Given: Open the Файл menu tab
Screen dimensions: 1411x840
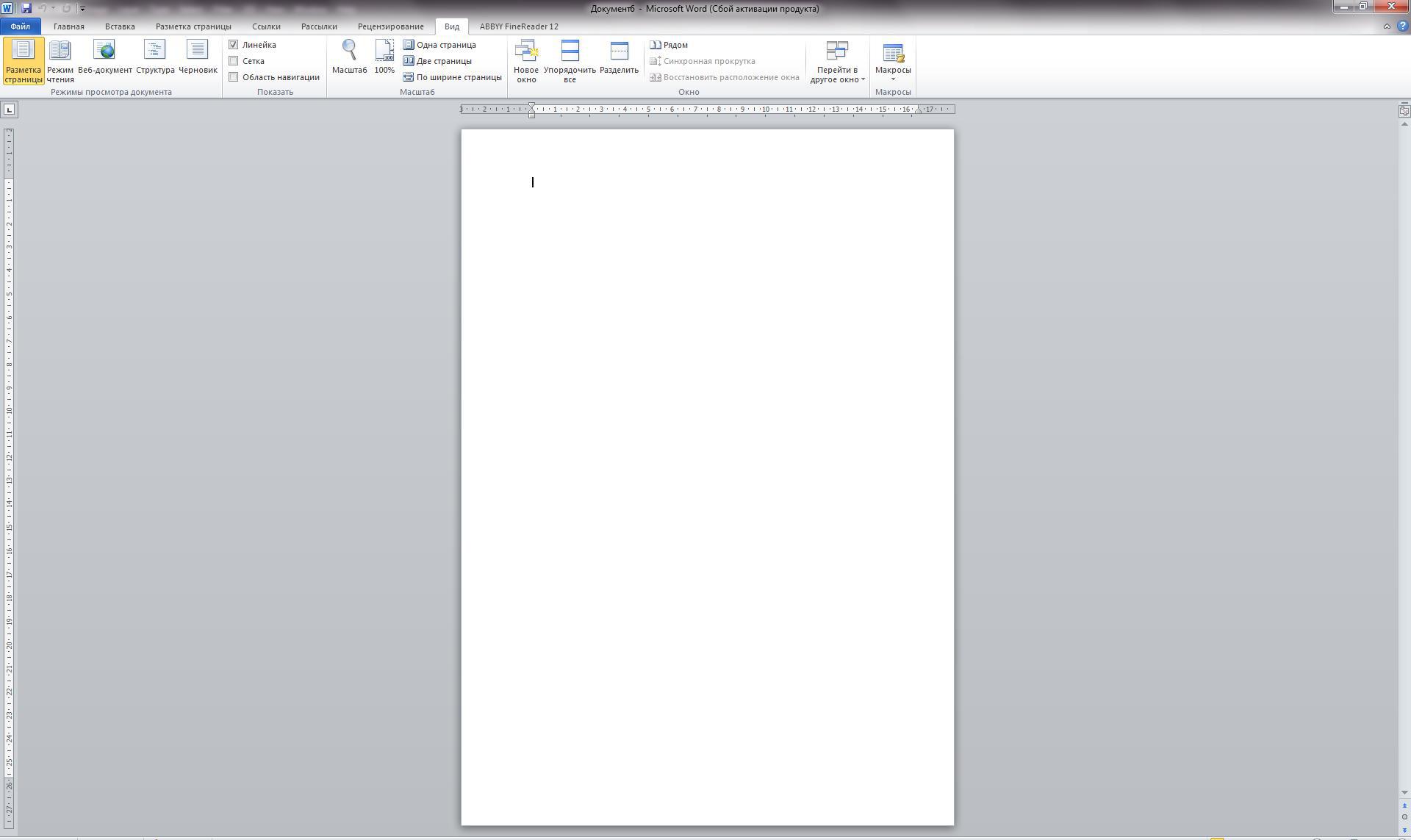Looking at the screenshot, I should tap(20, 26).
